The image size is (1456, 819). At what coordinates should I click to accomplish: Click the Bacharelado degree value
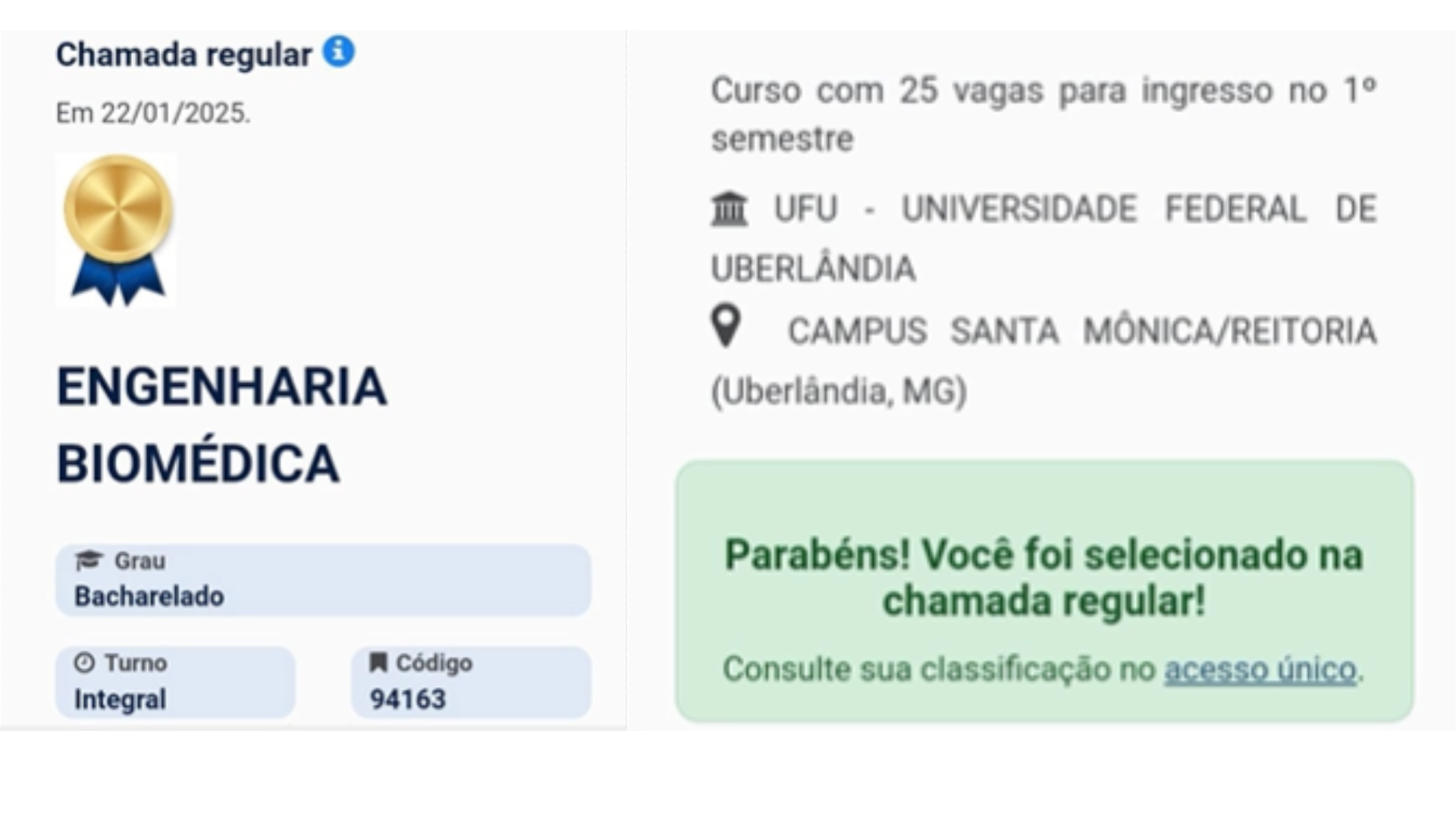[149, 597]
